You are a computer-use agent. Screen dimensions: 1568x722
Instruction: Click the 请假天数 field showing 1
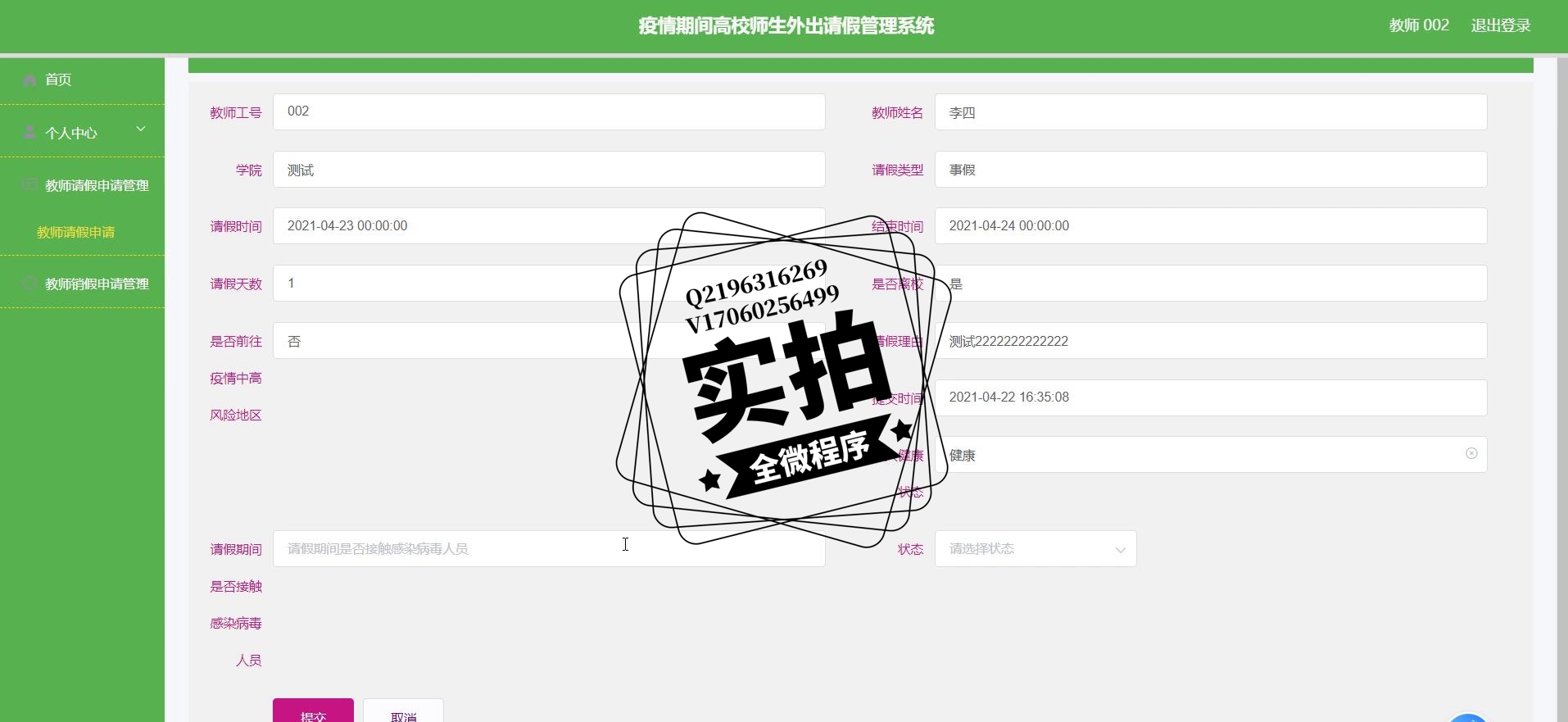pos(549,283)
